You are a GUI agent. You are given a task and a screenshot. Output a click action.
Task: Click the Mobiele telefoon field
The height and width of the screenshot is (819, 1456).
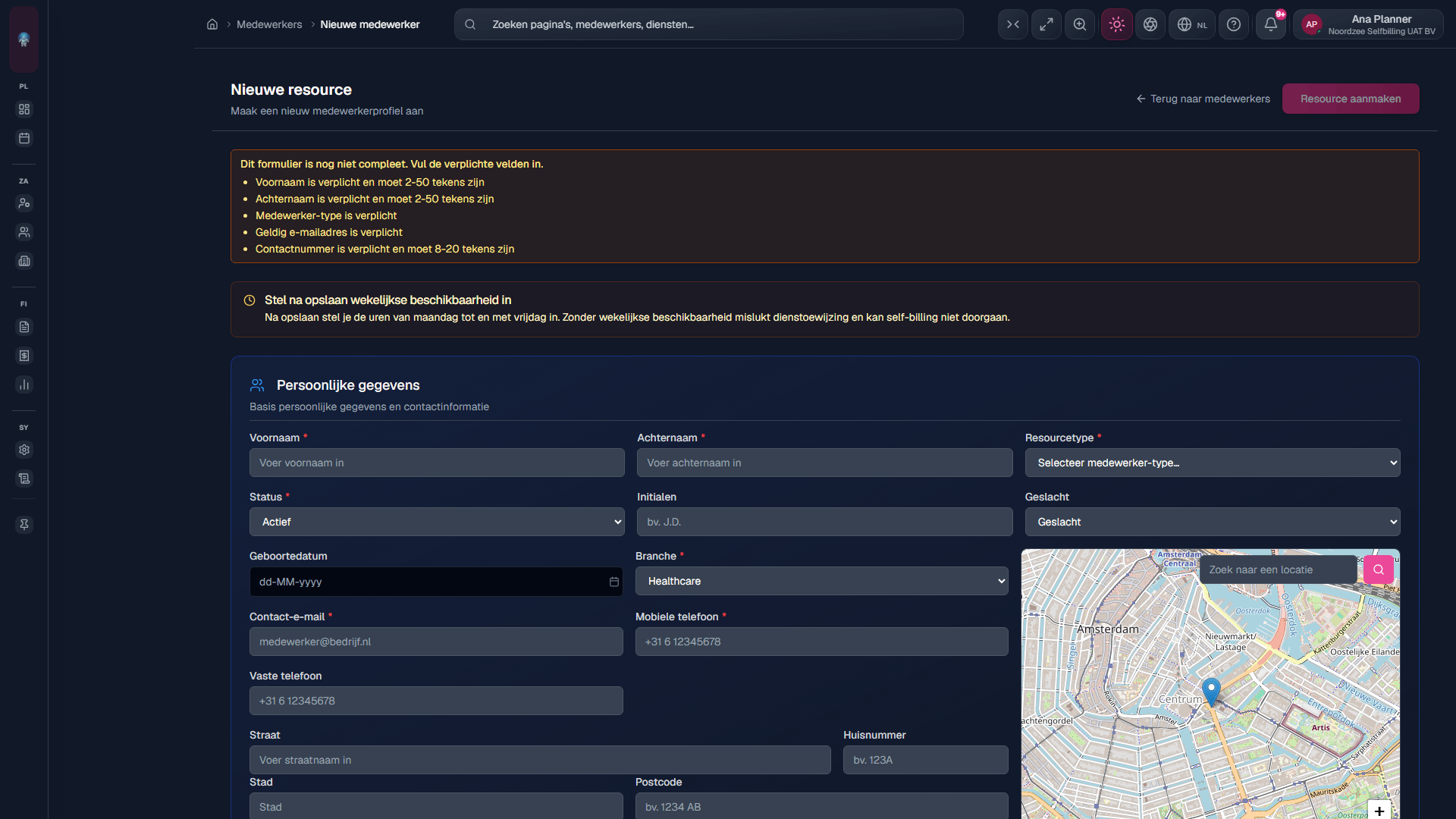pos(822,642)
